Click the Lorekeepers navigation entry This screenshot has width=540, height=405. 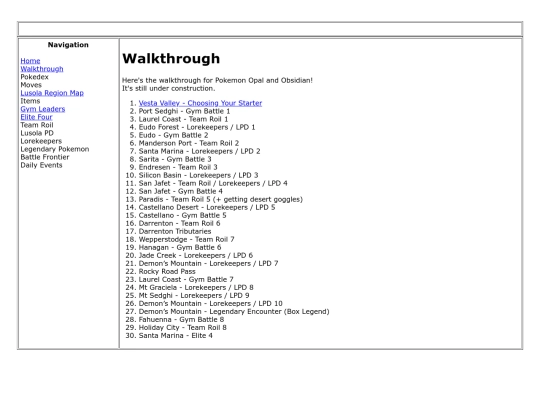coord(41,141)
